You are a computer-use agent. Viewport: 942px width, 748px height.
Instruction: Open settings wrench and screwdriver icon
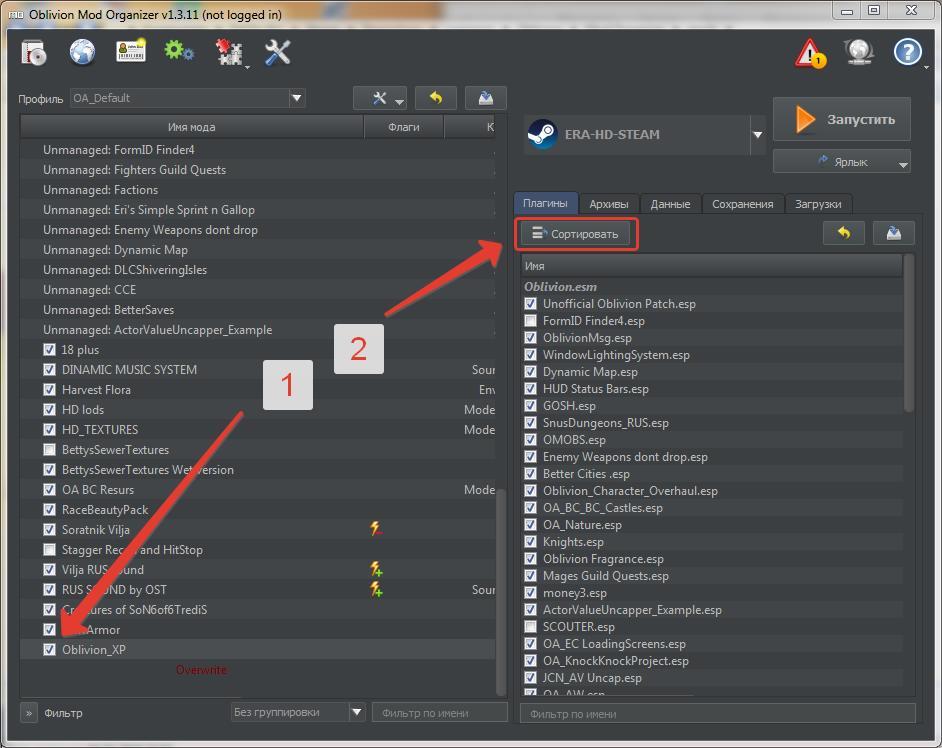pos(278,52)
